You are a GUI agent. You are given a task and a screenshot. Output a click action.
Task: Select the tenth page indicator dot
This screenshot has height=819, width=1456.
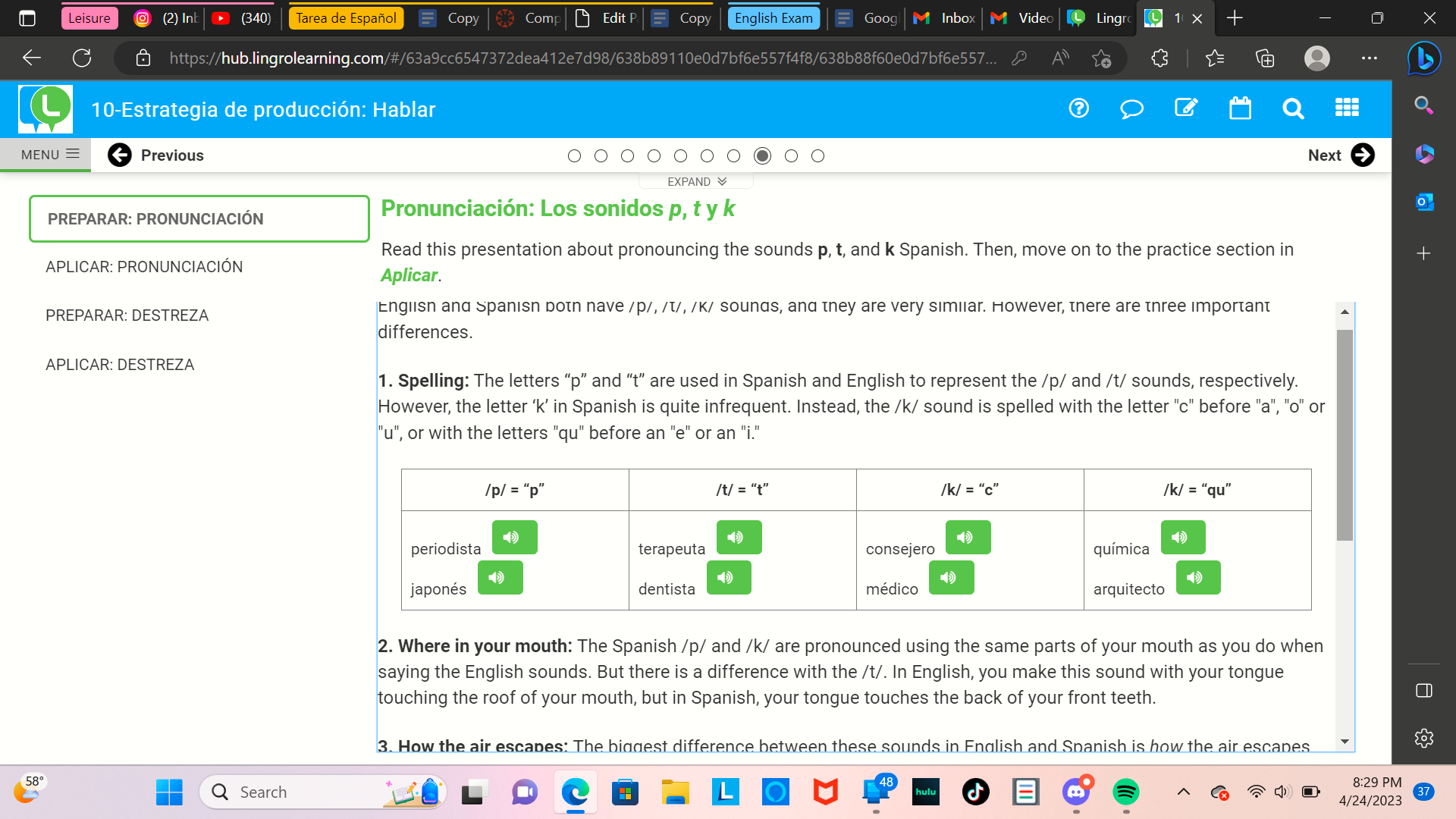[x=817, y=156]
